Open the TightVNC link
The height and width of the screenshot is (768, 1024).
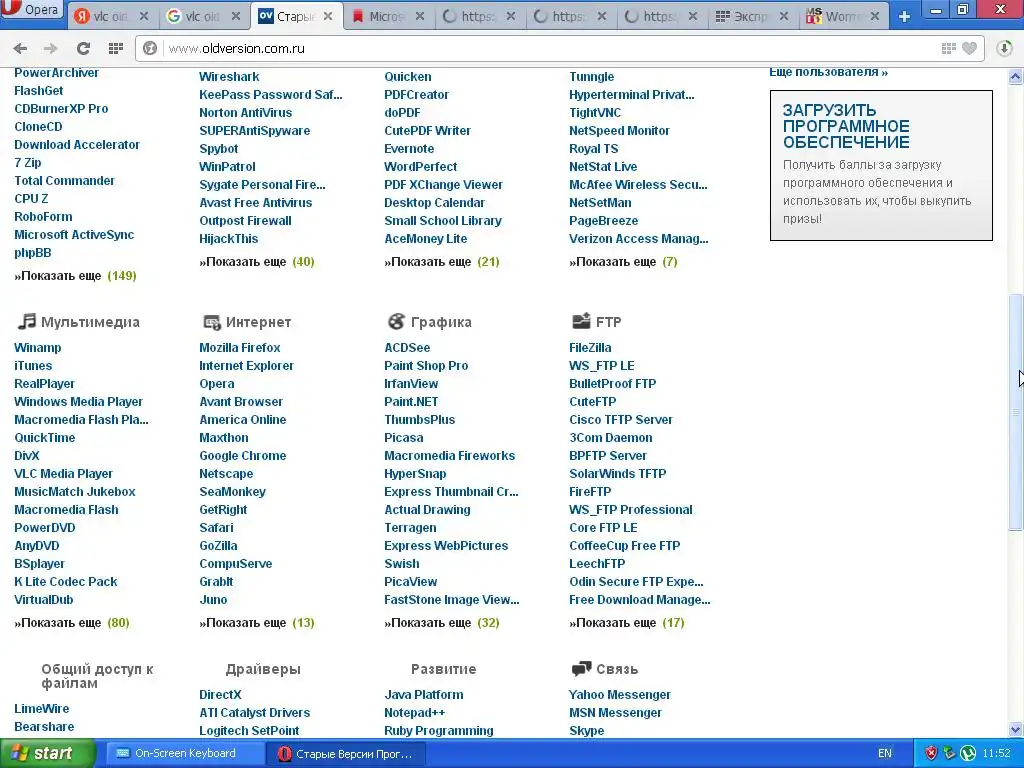(x=595, y=113)
